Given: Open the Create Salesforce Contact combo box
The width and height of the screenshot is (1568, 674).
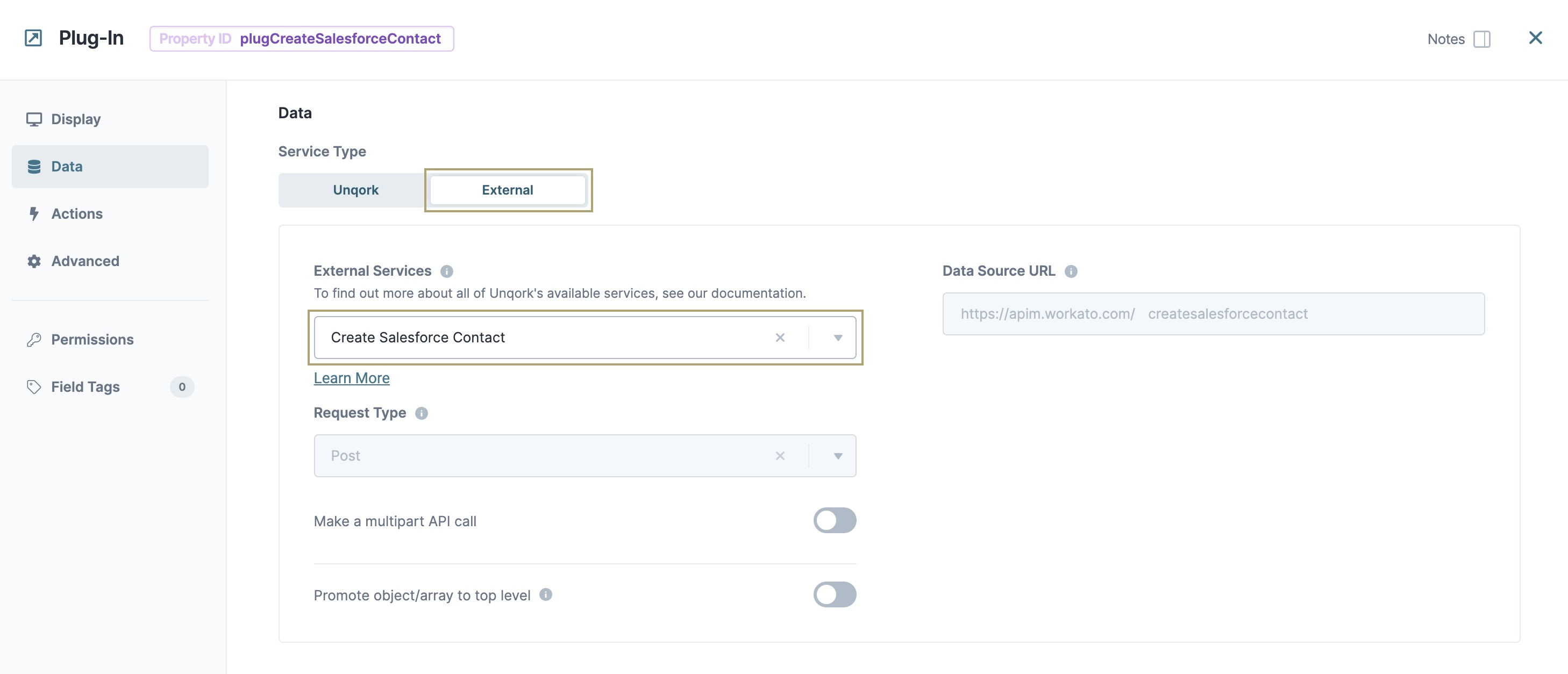Looking at the screenshot, I should pos(585,338).
